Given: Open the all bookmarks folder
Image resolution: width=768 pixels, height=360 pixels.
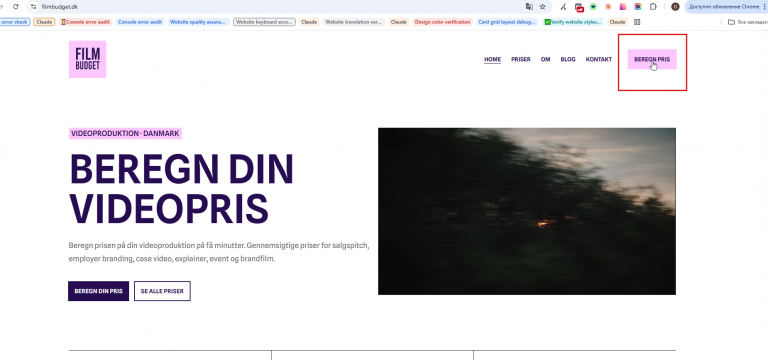Looking at the screenshot, I should (x=747, y=22).
